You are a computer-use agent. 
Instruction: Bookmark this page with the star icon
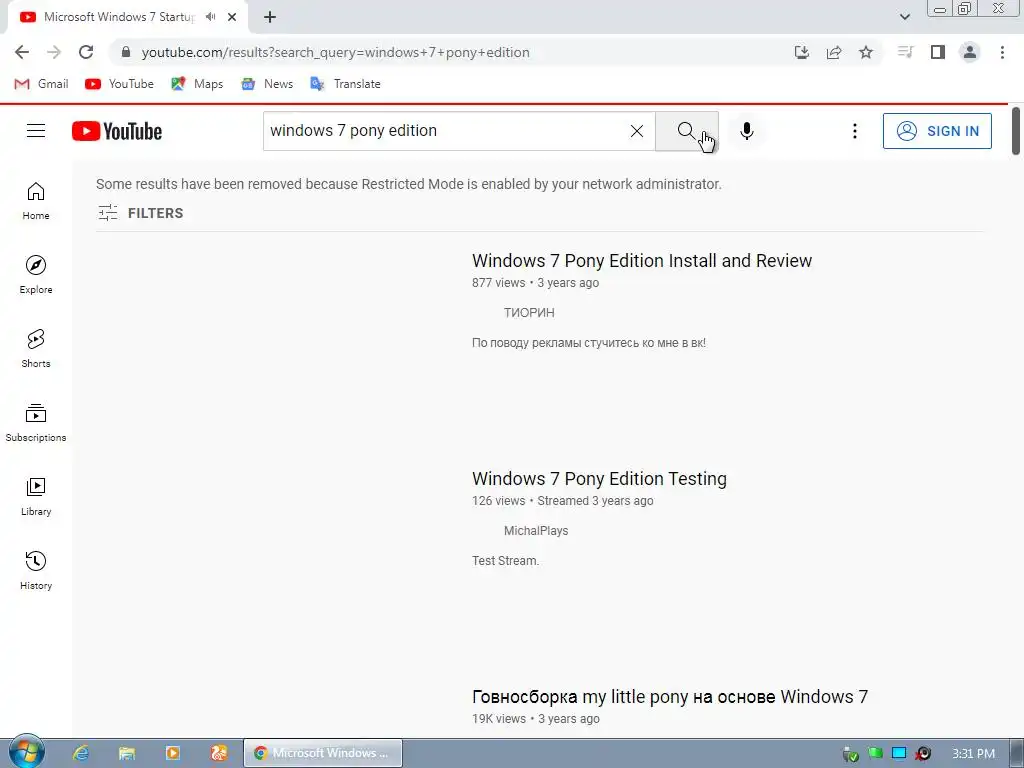(x=866, y=52)
